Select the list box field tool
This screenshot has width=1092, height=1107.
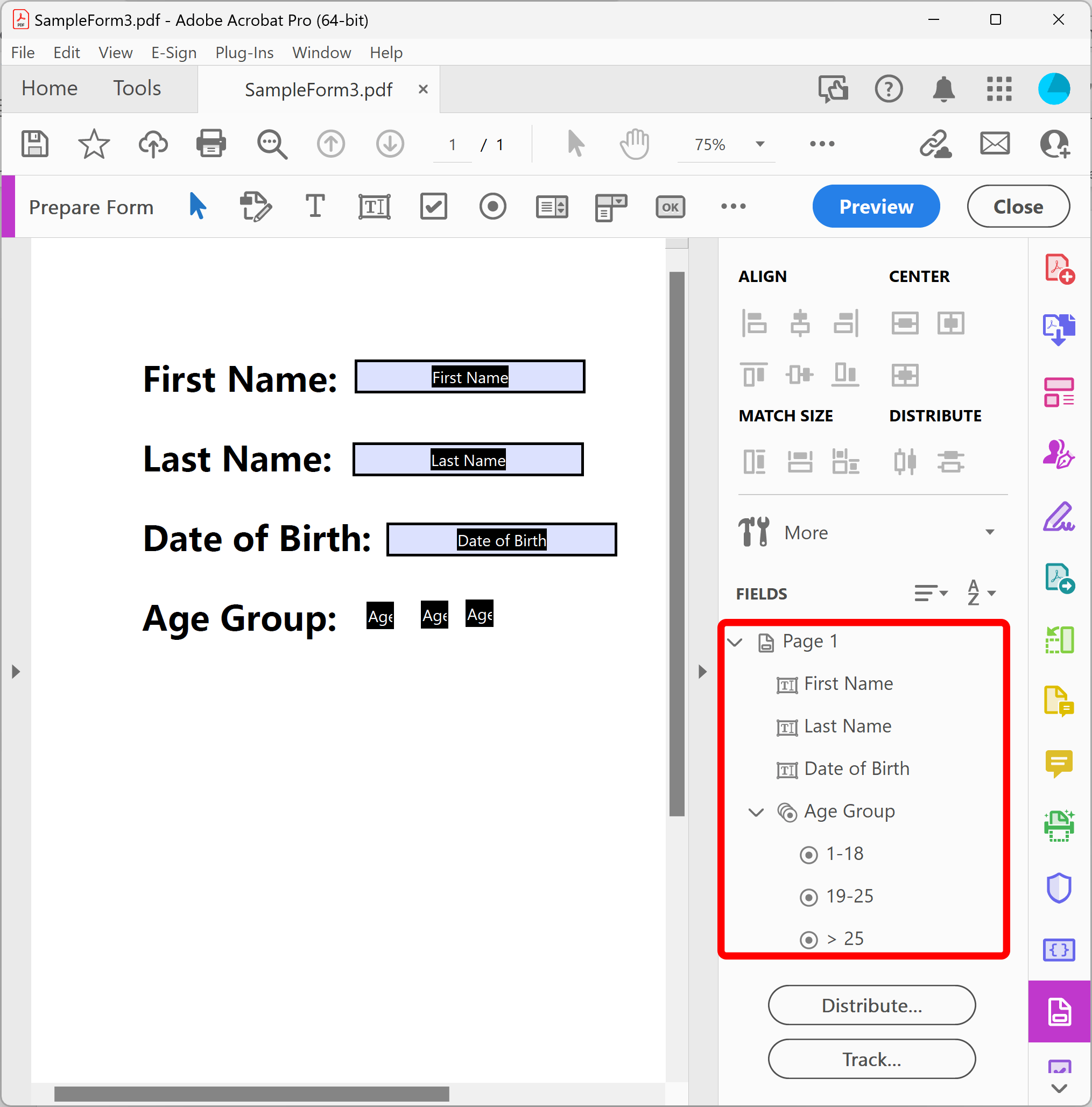(552, 206)
